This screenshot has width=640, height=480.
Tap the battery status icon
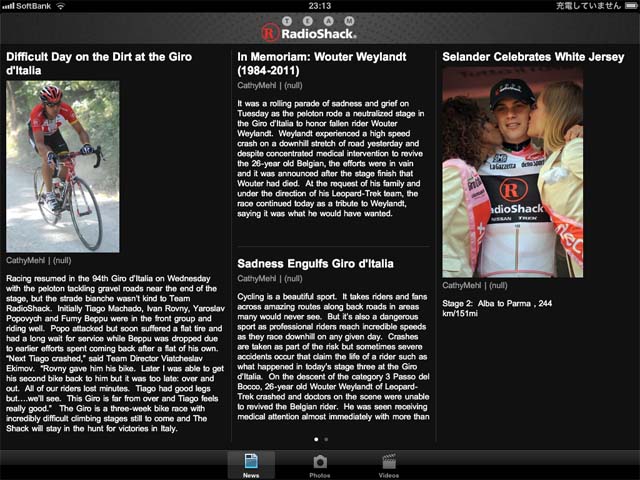click(x=631, y=6)
